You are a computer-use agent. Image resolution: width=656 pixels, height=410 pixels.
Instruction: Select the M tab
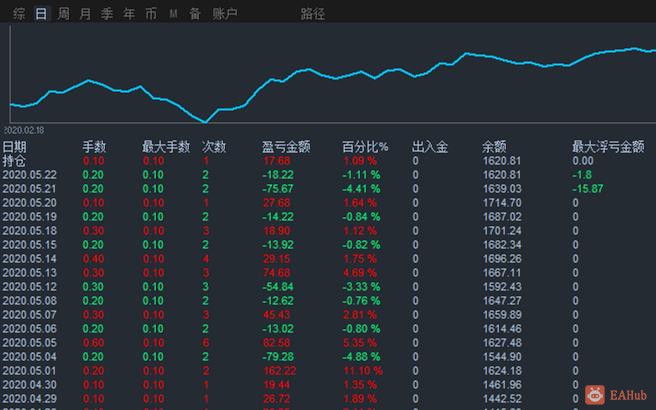coord(173,14)
